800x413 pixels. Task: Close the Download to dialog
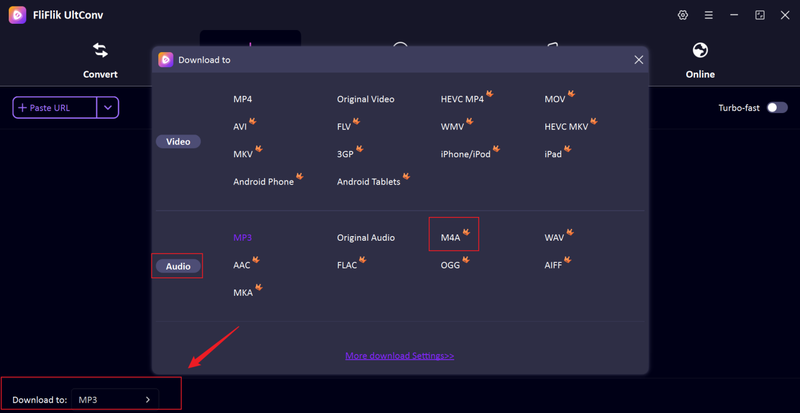pos(638,60)
